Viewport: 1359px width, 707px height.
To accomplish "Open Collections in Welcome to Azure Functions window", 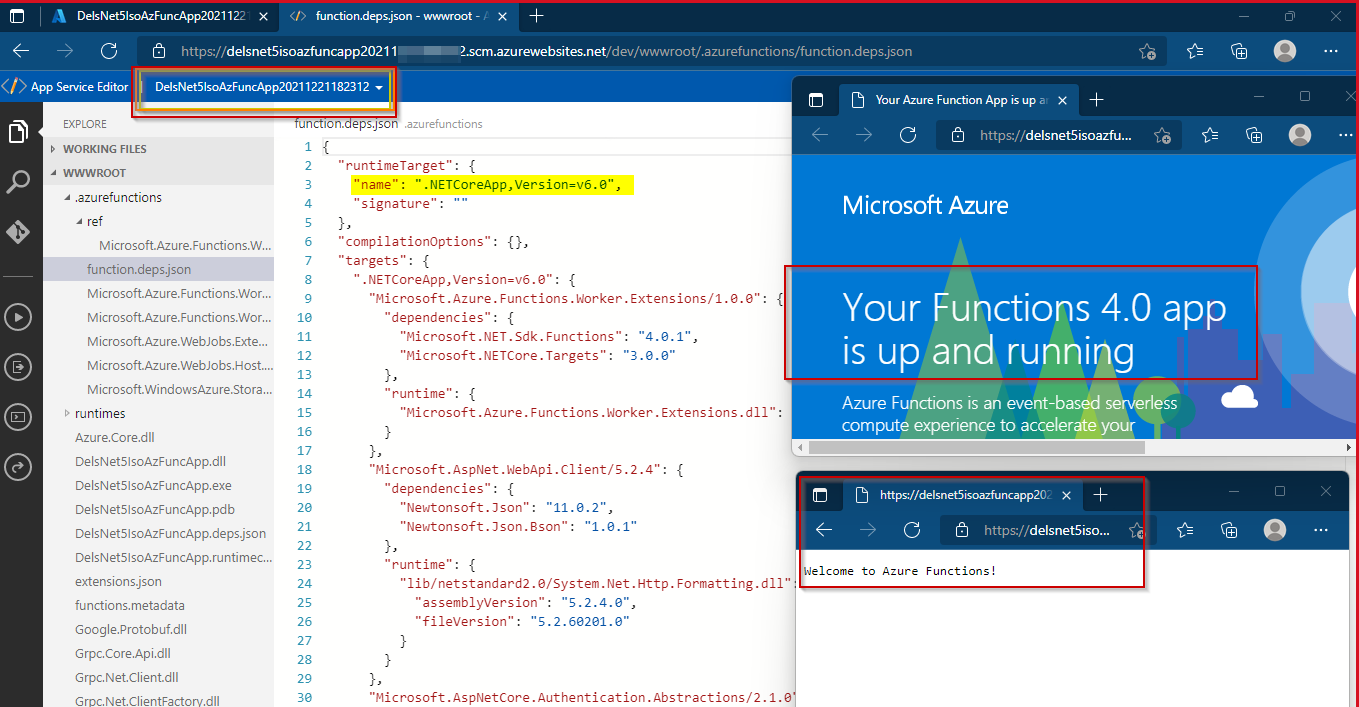I will 1230,530.
